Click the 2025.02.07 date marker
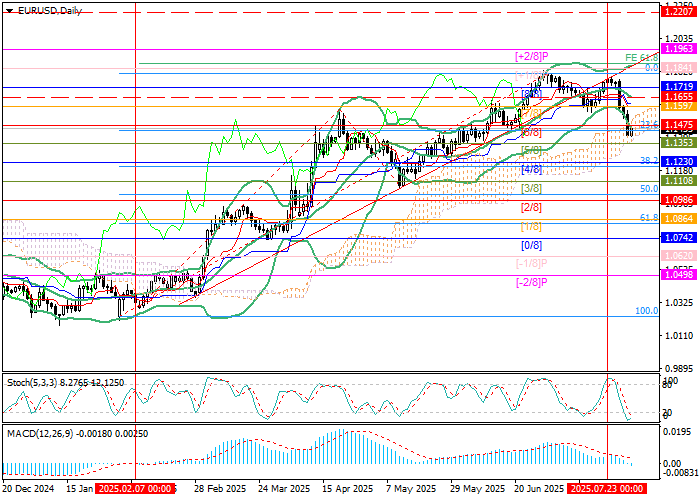The width and height of the screenshot is (700, 500). pyautogui.click(x=135, y=490)
